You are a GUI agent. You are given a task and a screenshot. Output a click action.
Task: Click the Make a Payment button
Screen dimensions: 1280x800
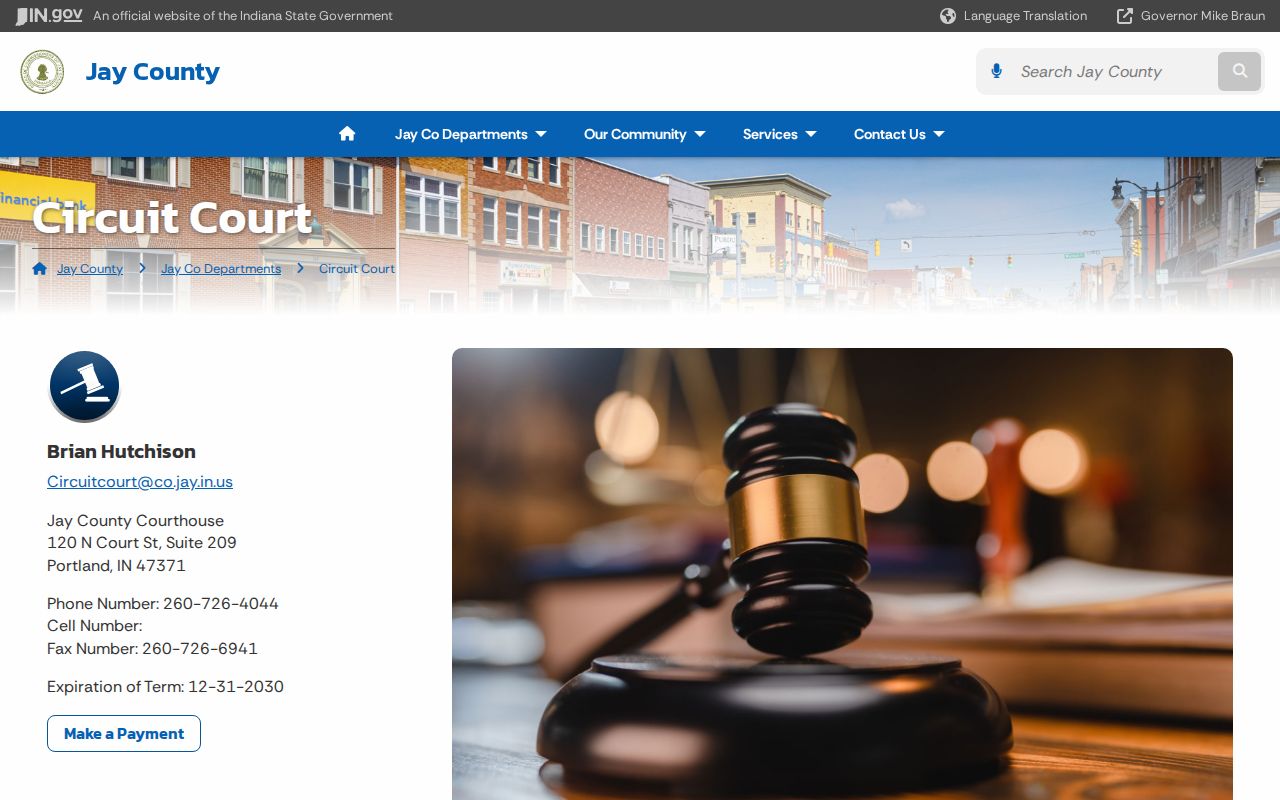pos(124,733)
